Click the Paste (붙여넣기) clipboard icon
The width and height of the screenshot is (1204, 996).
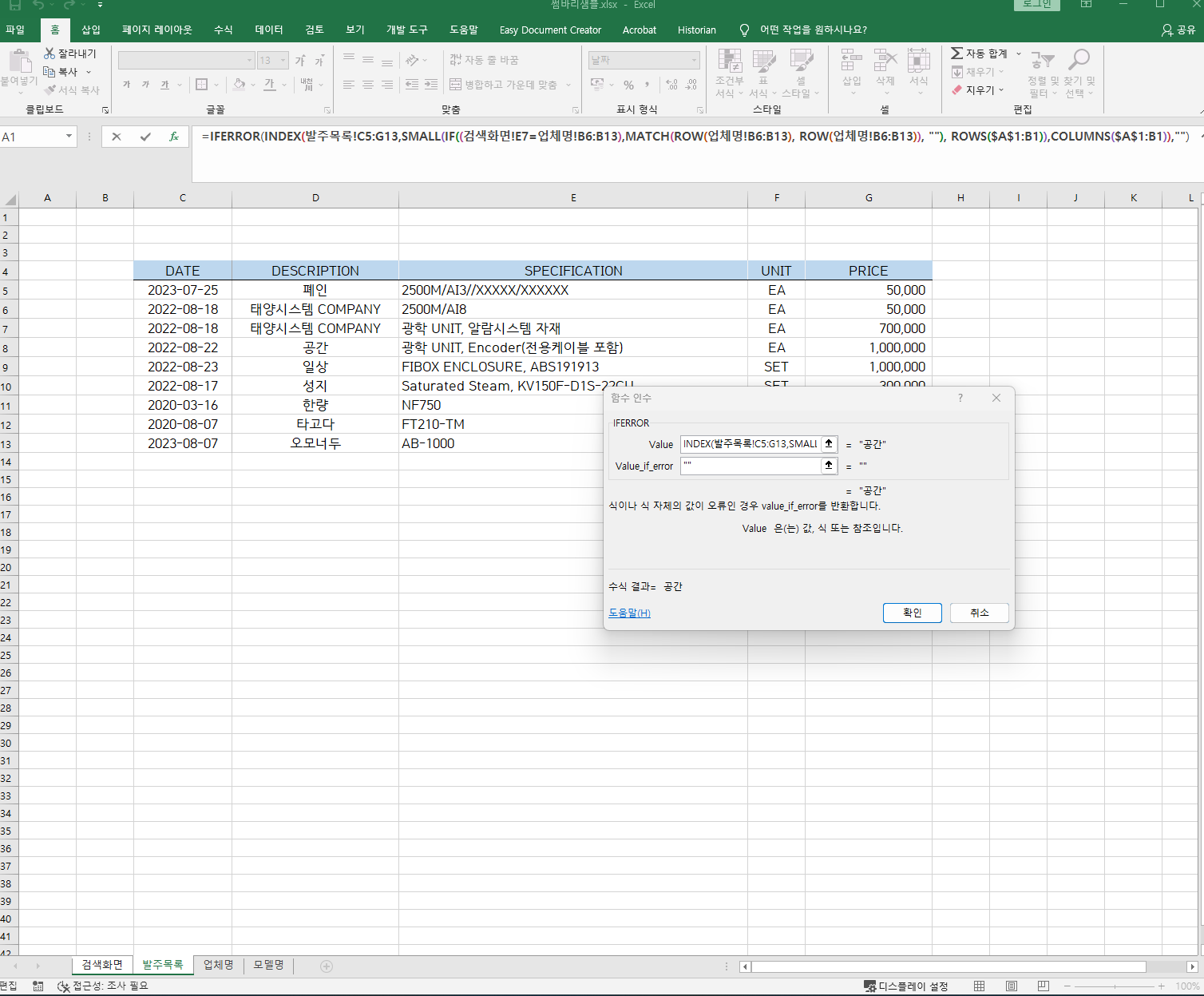19,61
